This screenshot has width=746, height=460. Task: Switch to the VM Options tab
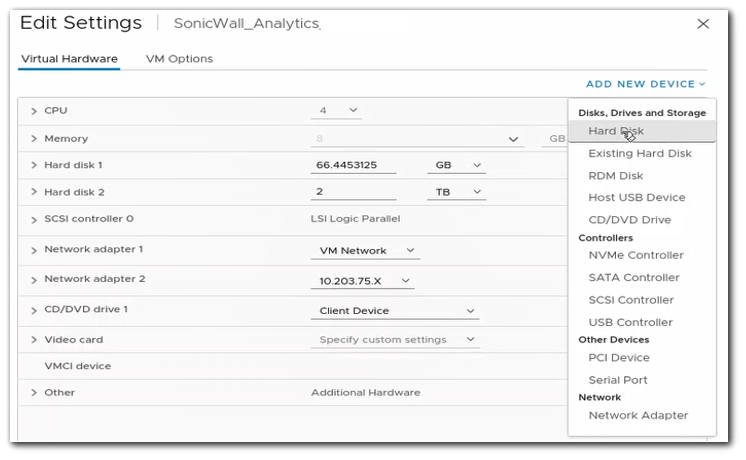click(x=179, y=59)
